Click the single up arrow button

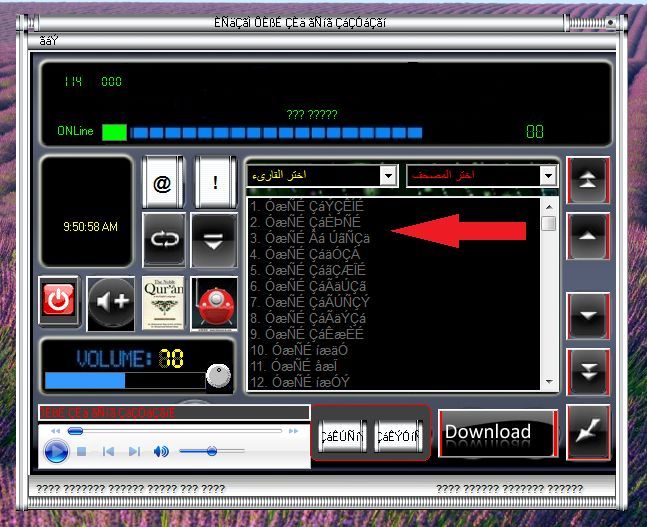point(586,236)
